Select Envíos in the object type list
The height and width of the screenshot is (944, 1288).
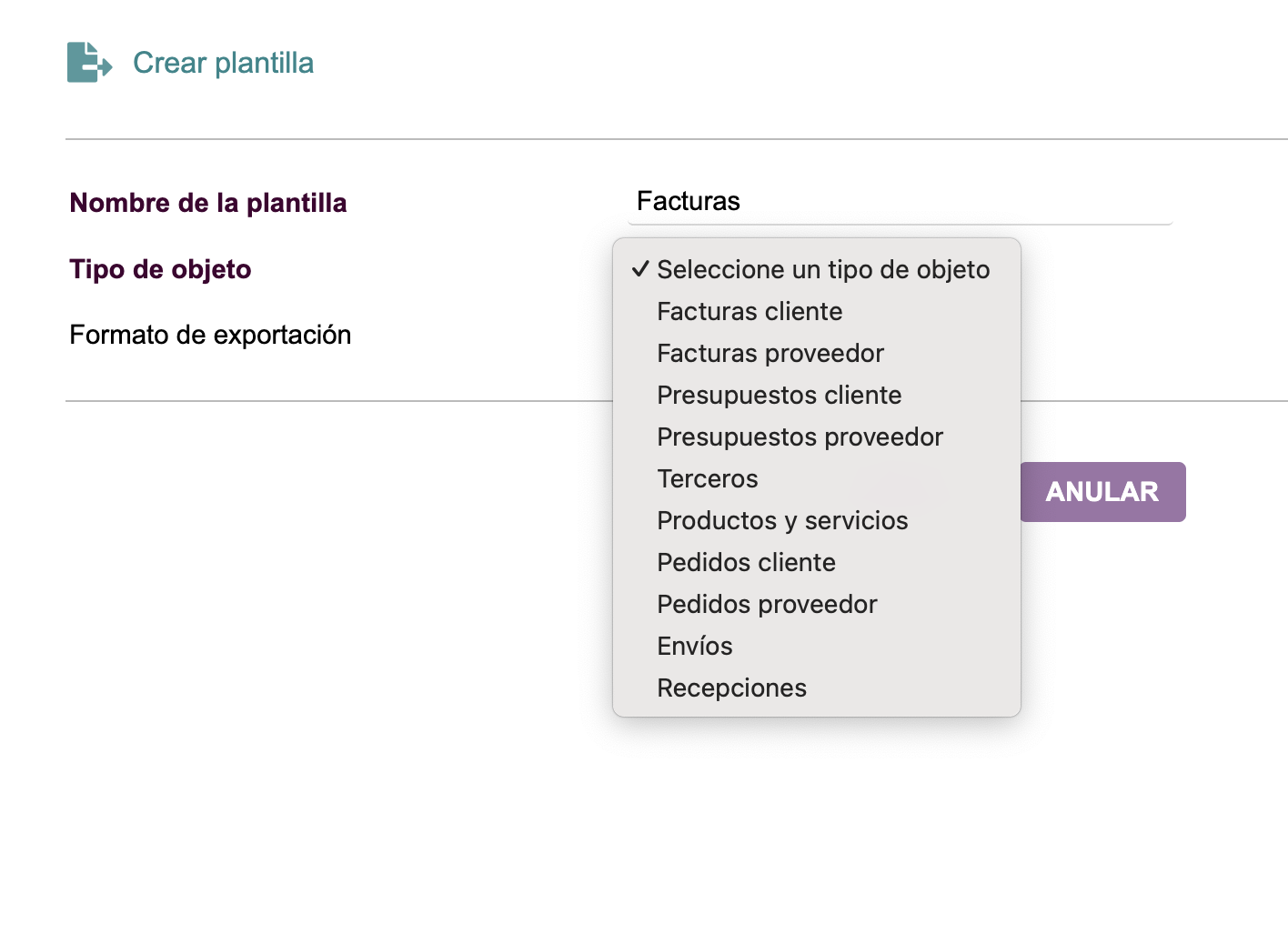817,646
